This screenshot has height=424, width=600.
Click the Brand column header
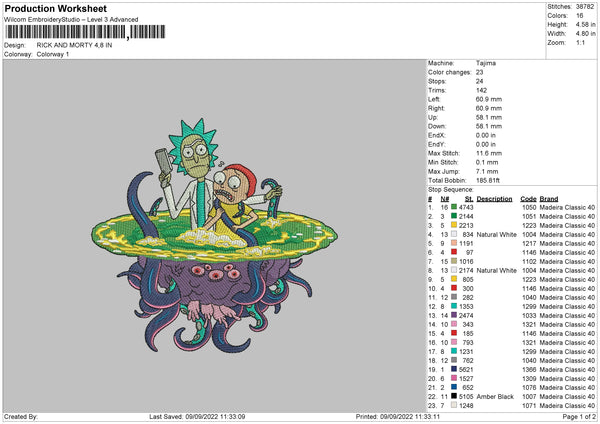click(549, 199)
